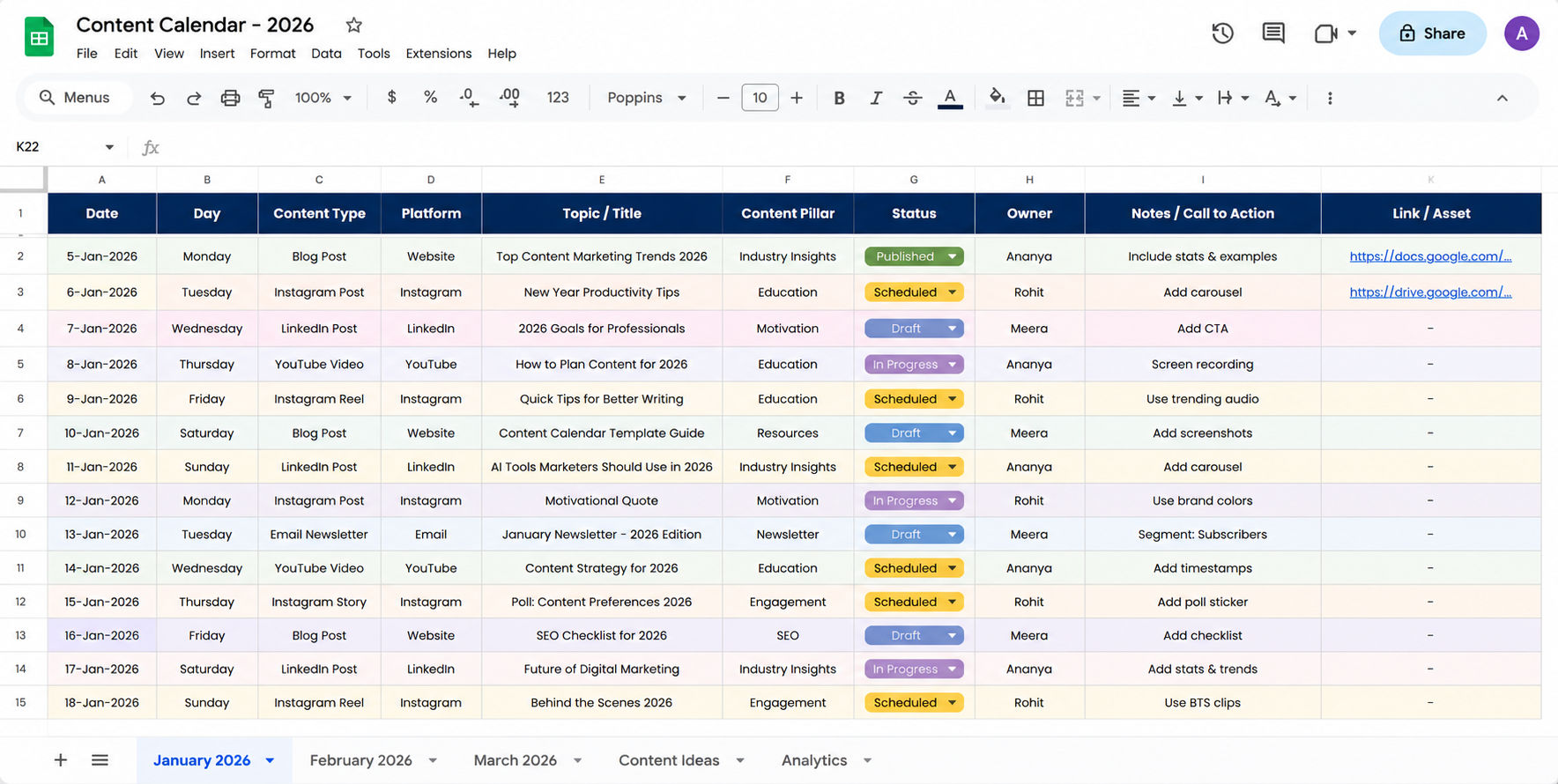
Task: Select the "SEO Checklist for 2026" cell
Action: (602, 636)
